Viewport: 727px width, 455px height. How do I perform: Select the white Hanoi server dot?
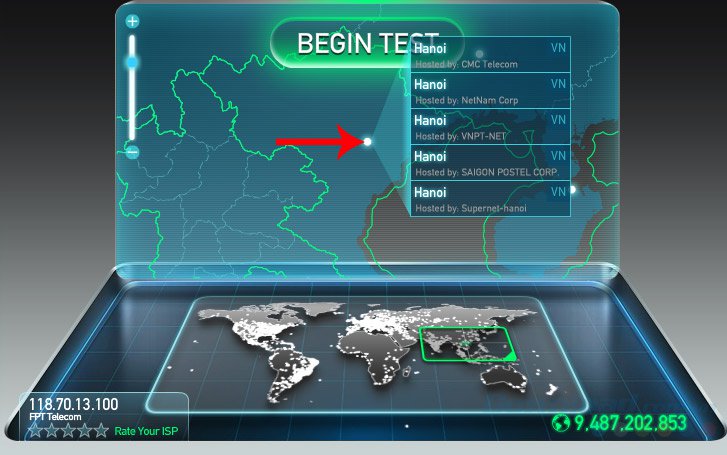(x=367, y=141)
